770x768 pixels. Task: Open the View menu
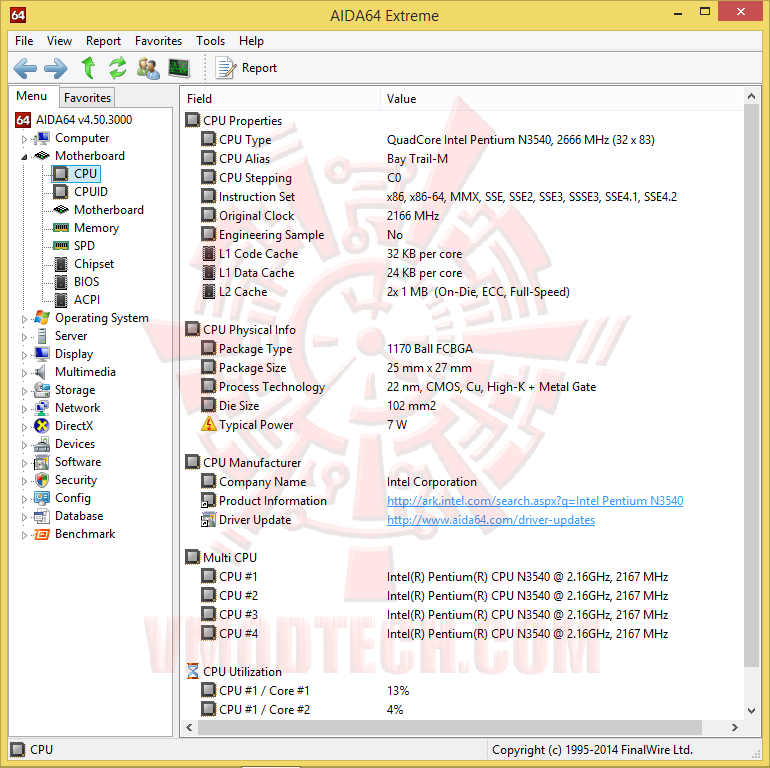(59, 41)
